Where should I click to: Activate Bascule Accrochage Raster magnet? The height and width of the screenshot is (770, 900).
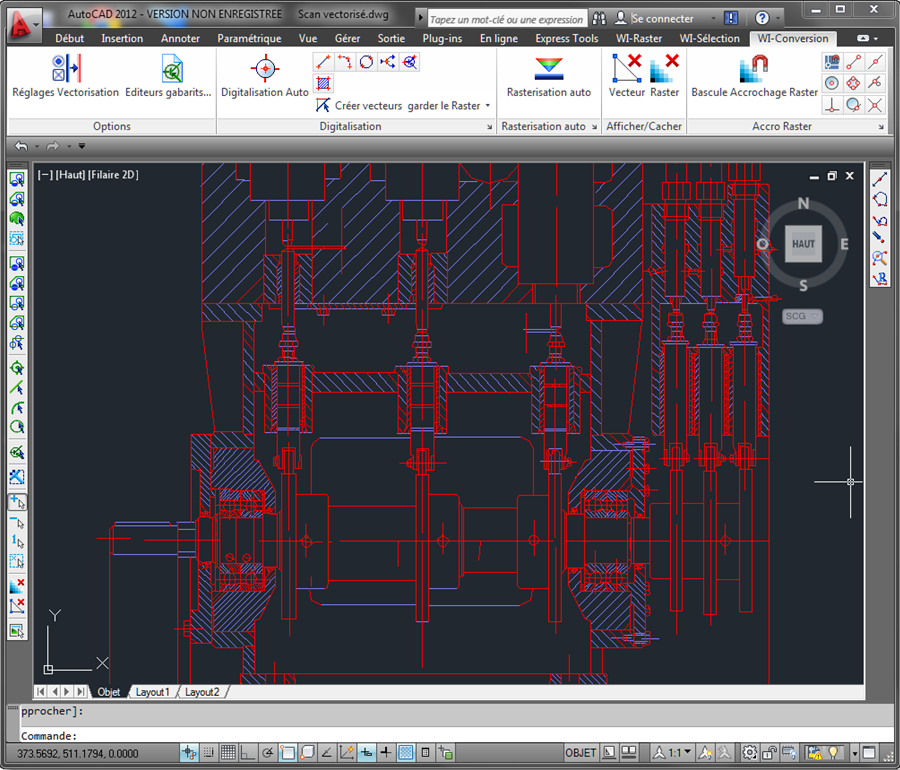754,76
